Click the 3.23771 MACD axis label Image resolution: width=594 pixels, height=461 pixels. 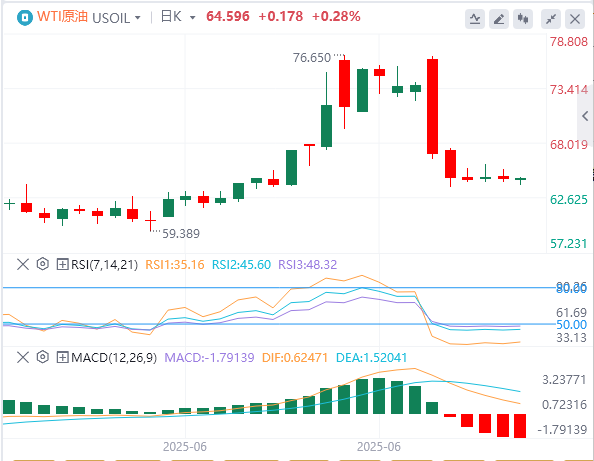pyautogui.click(x=564, y=380)
